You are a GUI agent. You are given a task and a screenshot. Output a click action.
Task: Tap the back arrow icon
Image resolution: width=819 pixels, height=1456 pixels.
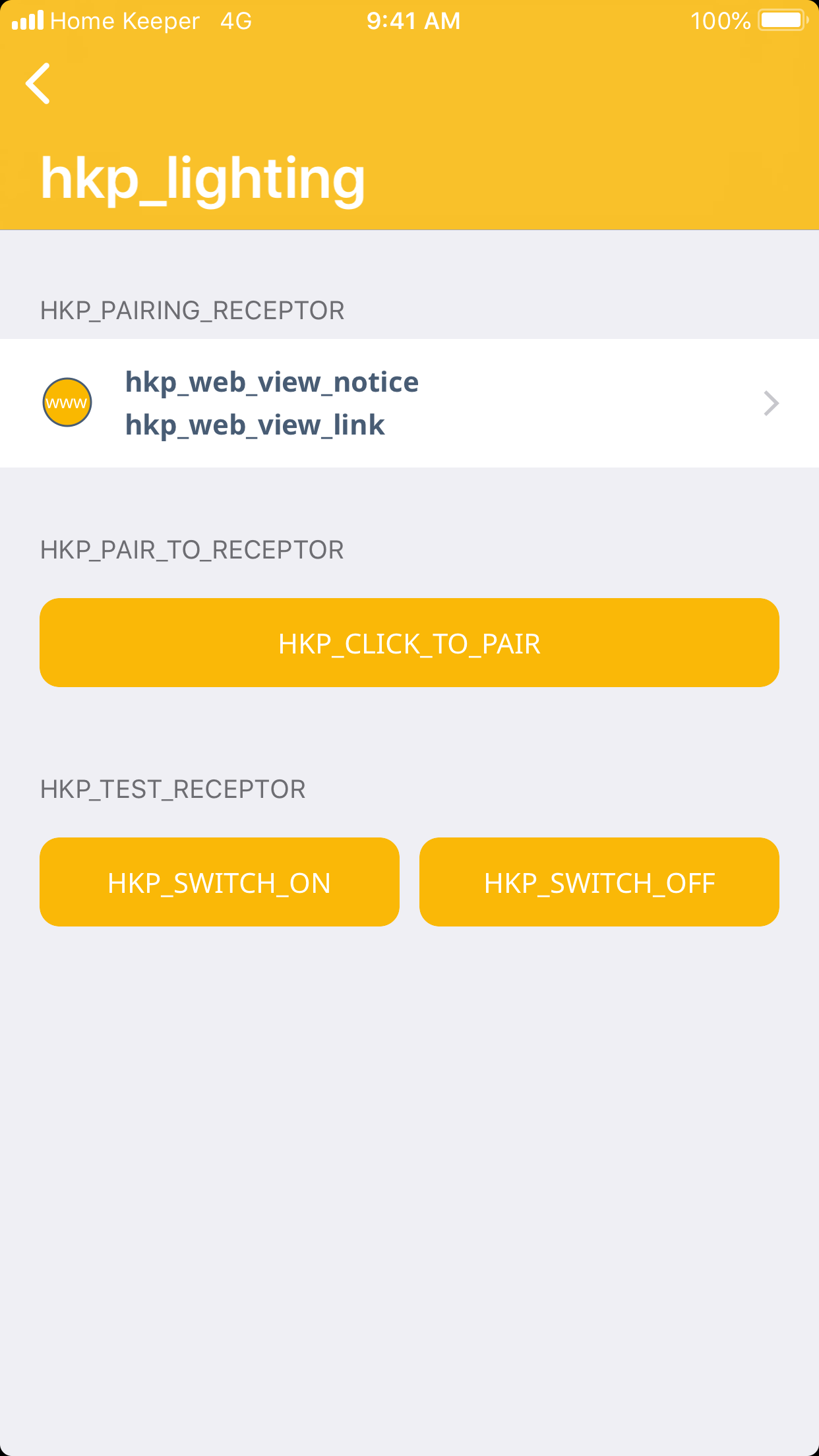coord(38,84)
